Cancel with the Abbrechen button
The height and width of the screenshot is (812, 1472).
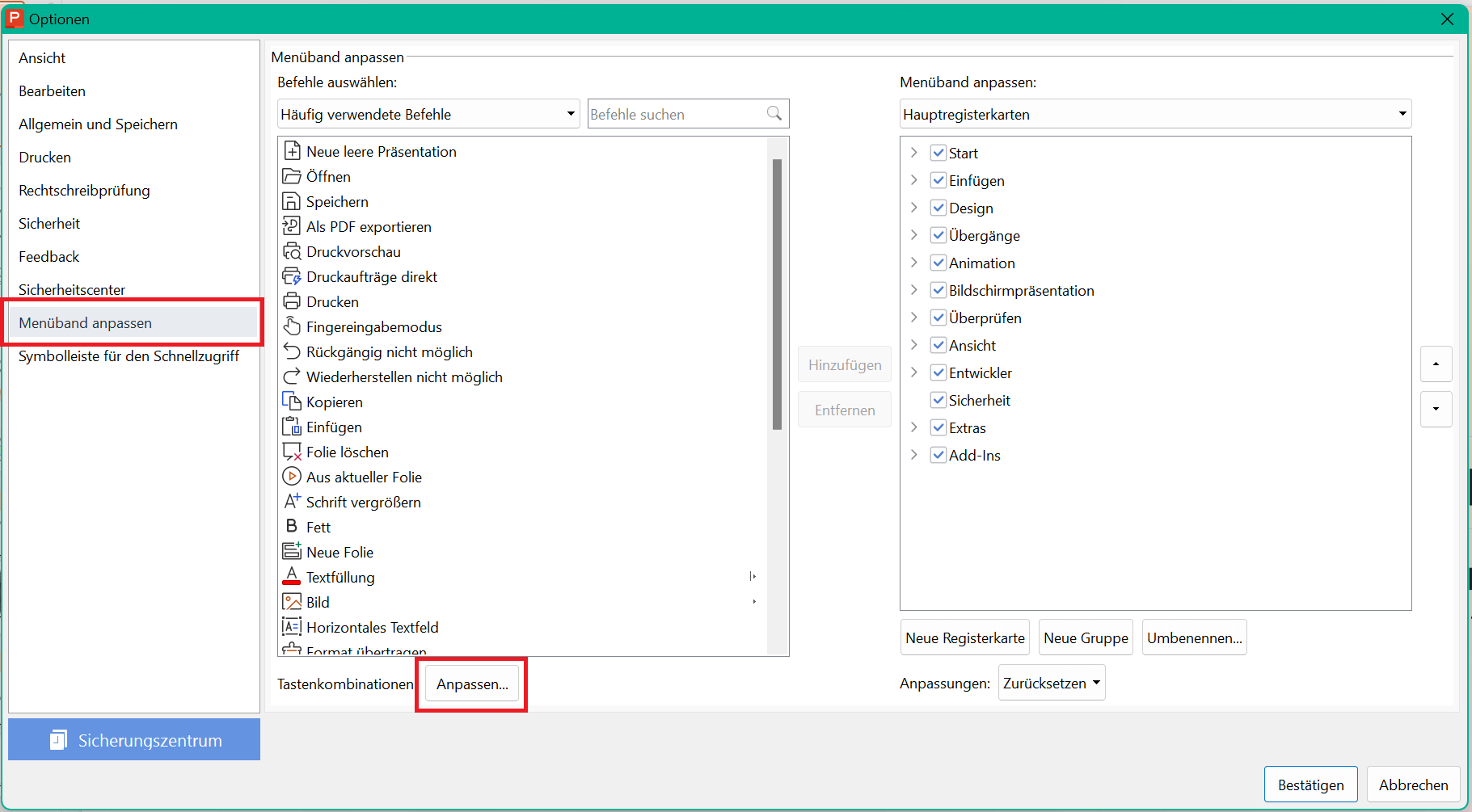(x=1414, y=785)
